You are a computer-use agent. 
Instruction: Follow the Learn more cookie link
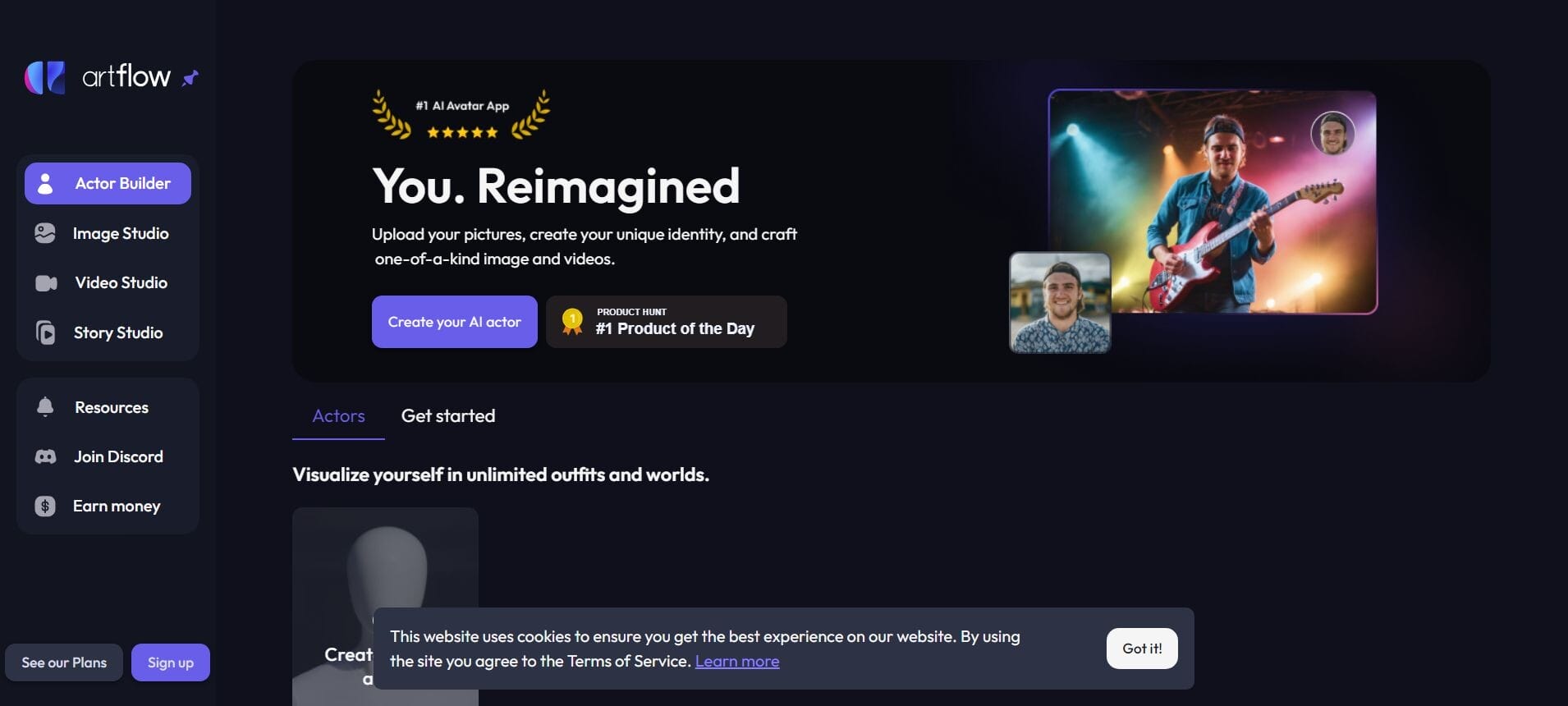(x=737, y=662)
